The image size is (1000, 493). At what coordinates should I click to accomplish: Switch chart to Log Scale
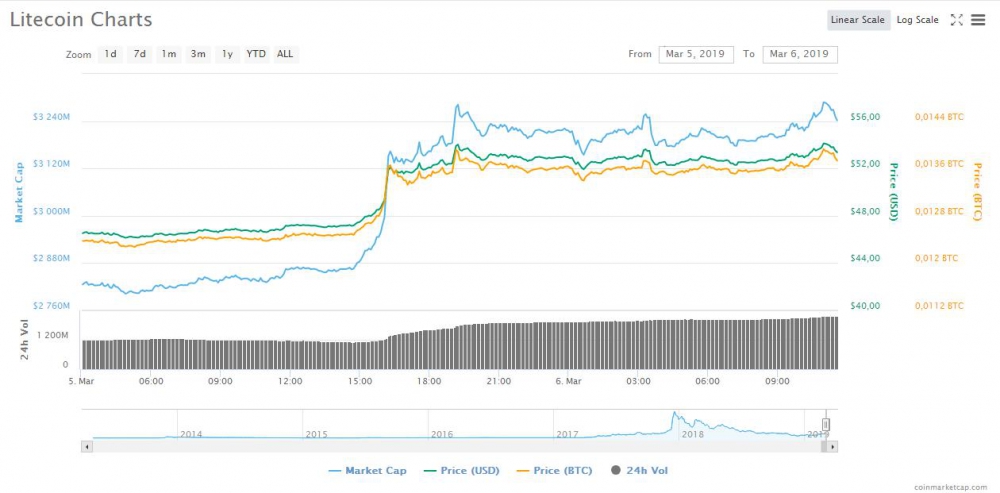coord(917,20)
